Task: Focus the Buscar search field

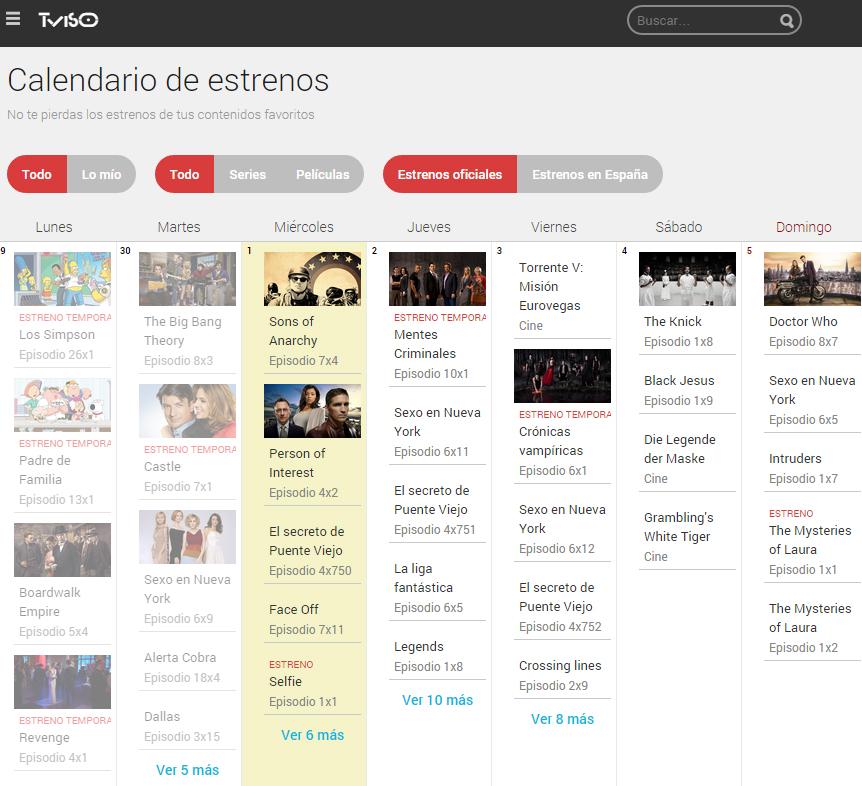Action: click(x=714, y=20)
